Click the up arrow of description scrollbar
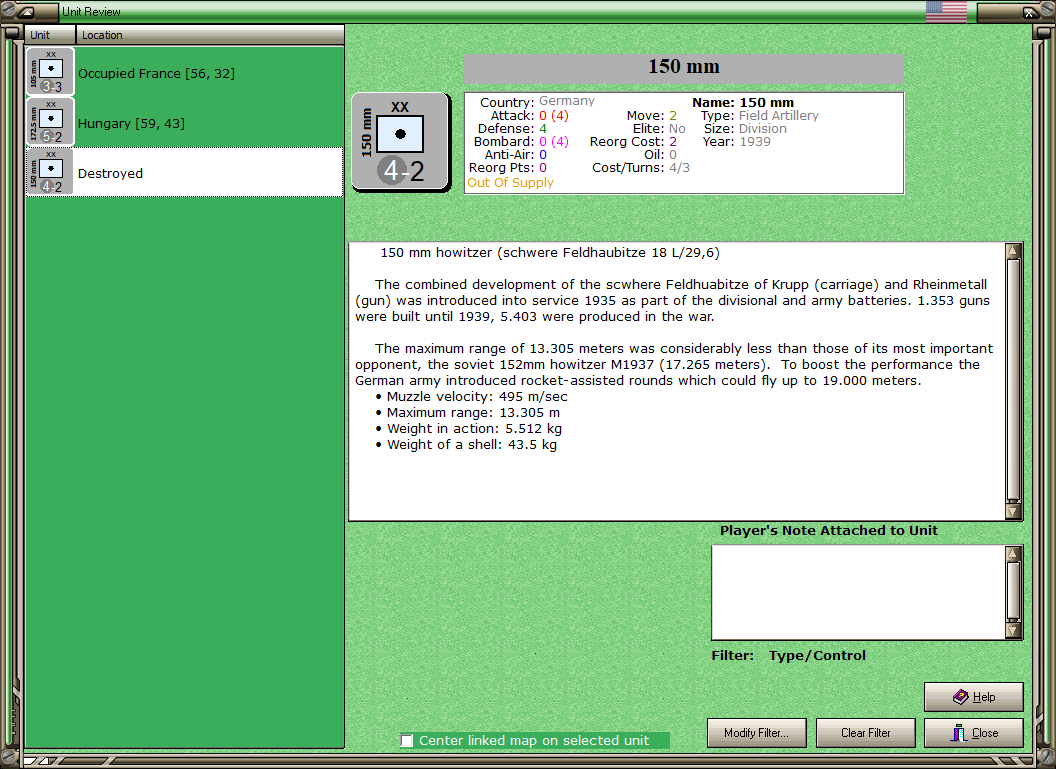This screenshot has height=769, width=1056. 1013,251
